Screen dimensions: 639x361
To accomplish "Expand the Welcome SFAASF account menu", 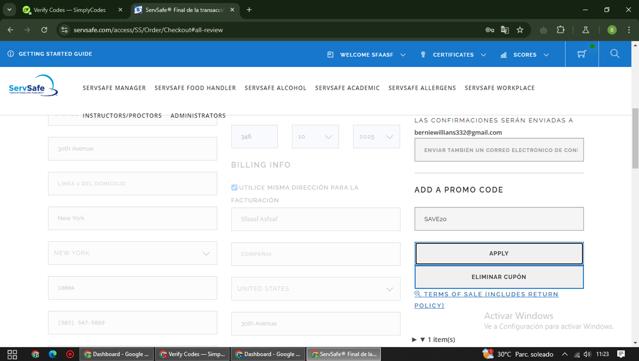I will 366,55.
